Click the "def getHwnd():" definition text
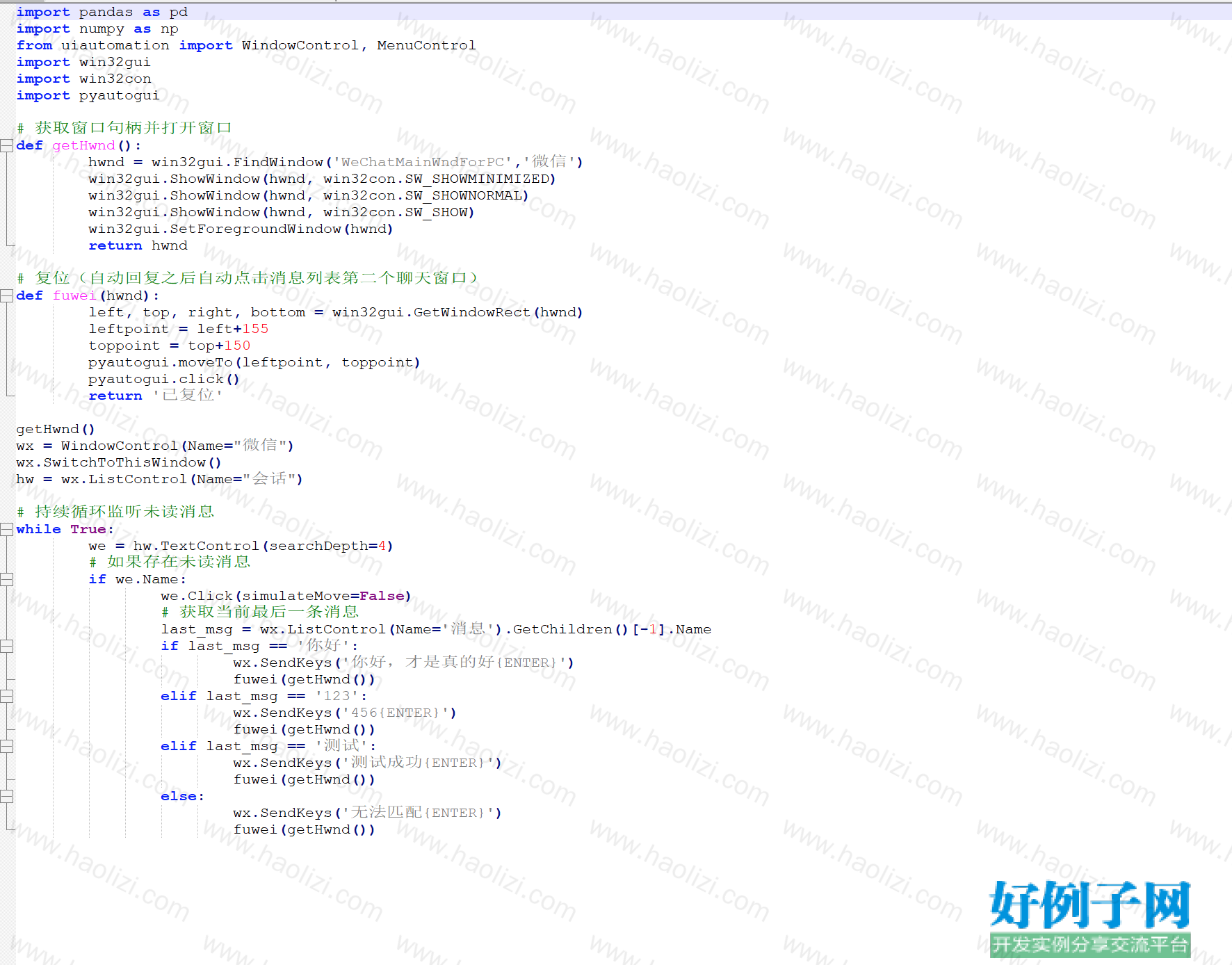Viewport: 1232px width, 965px height. [79, 145]
